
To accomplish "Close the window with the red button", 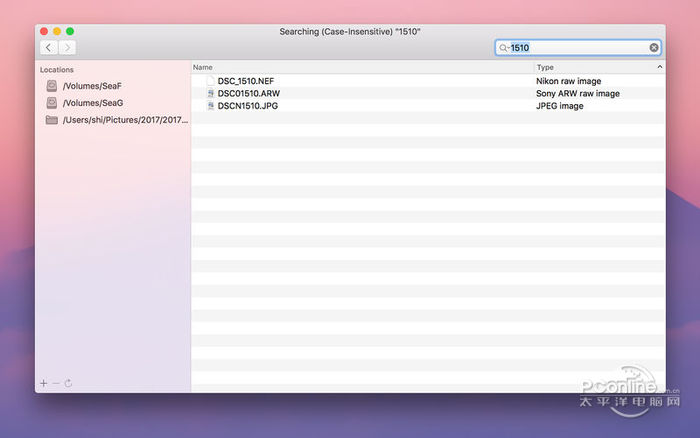I will (44, 31).
